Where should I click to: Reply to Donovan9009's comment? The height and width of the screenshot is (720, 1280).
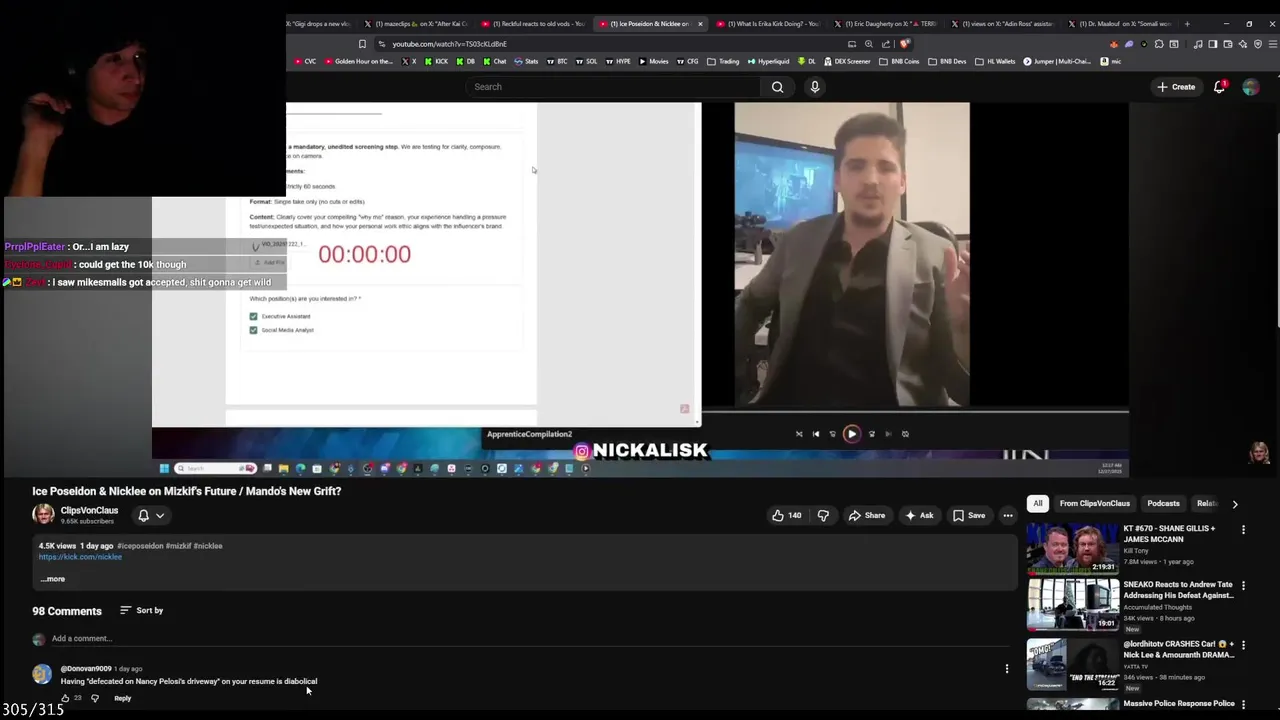point(122,698)
